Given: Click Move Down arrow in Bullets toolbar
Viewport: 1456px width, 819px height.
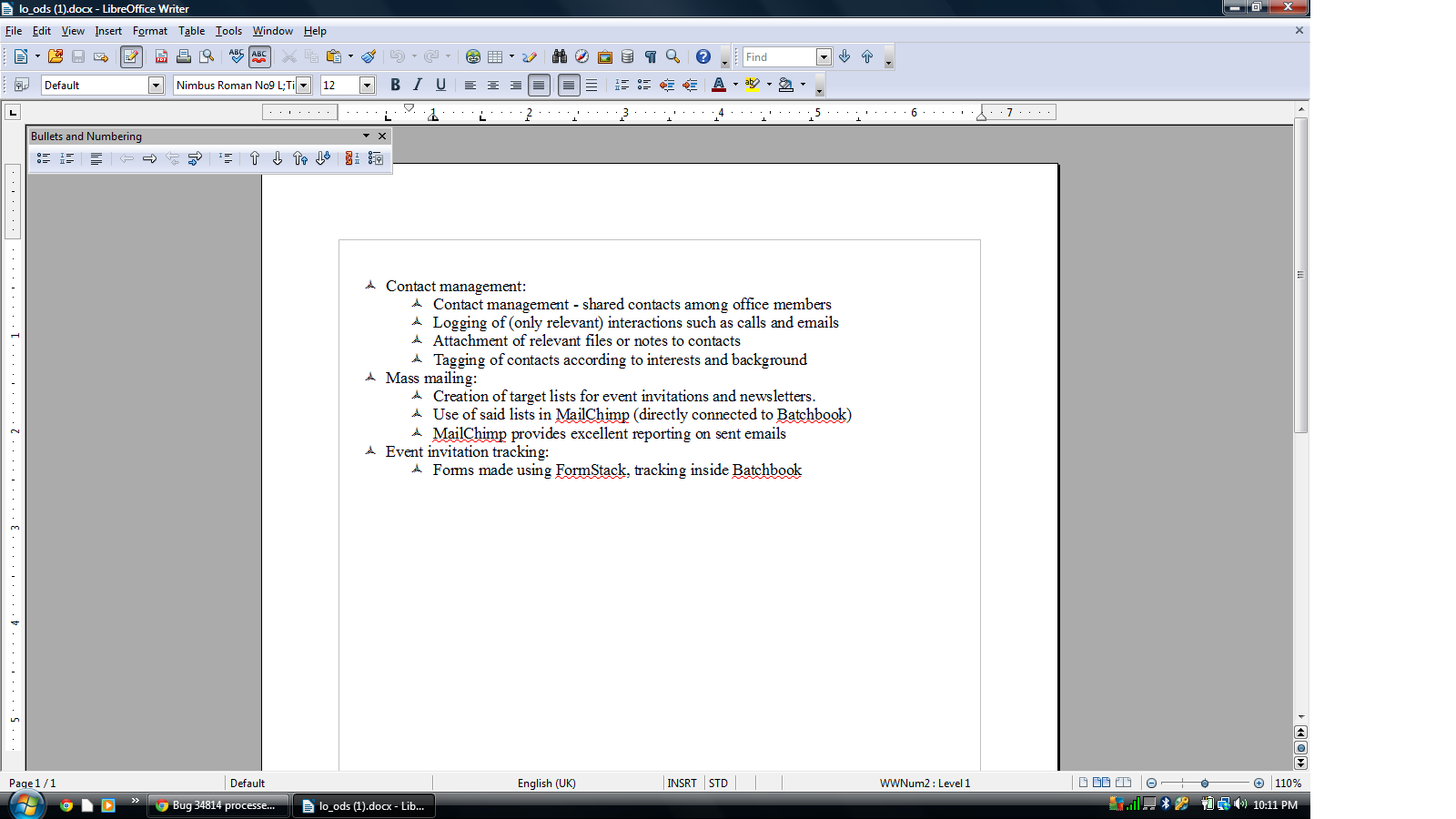Looking at the screenshot, I should (278, 158).
